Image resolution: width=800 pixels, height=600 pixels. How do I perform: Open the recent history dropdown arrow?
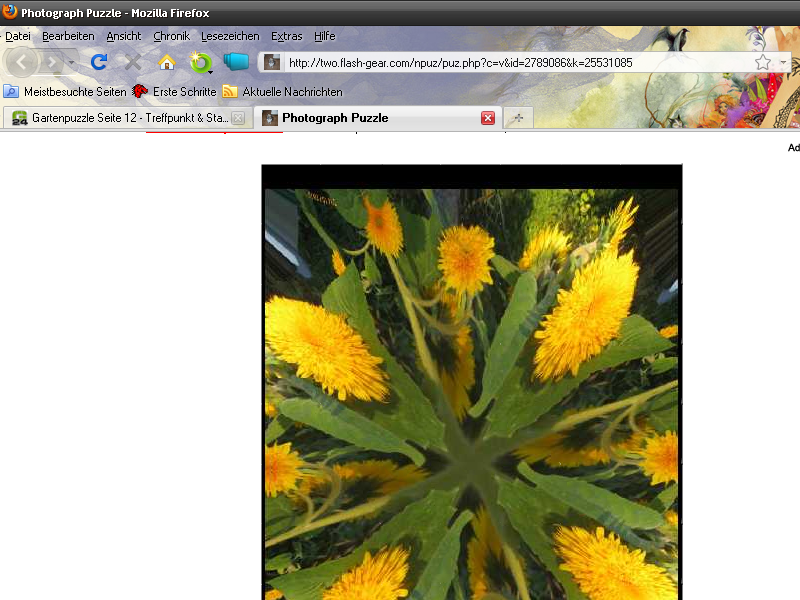coord(71,62)
